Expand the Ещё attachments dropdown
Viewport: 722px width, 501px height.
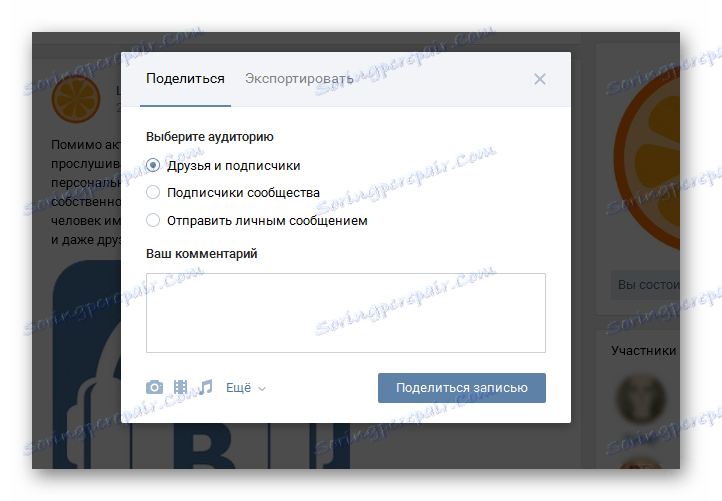(x=246, y=388)
